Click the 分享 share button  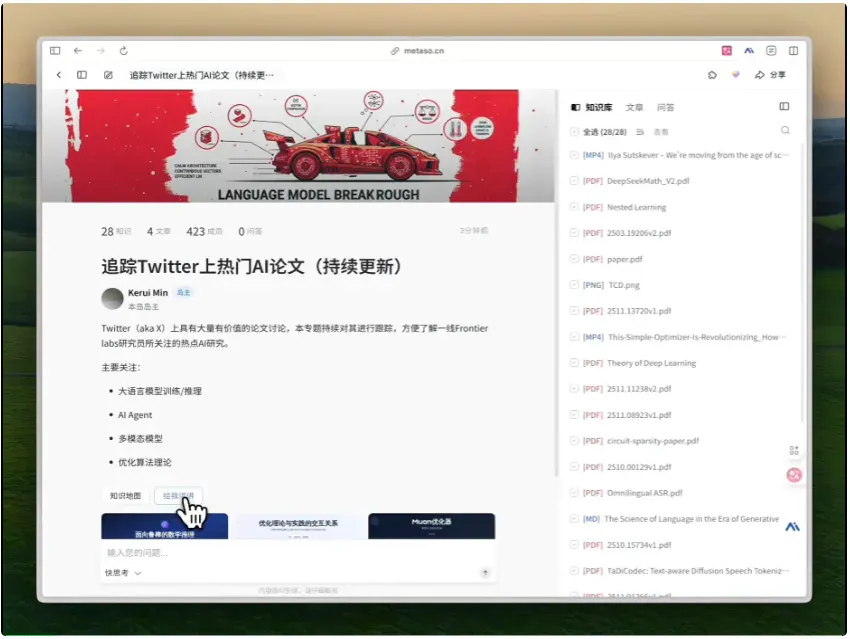tap(770, 75)
